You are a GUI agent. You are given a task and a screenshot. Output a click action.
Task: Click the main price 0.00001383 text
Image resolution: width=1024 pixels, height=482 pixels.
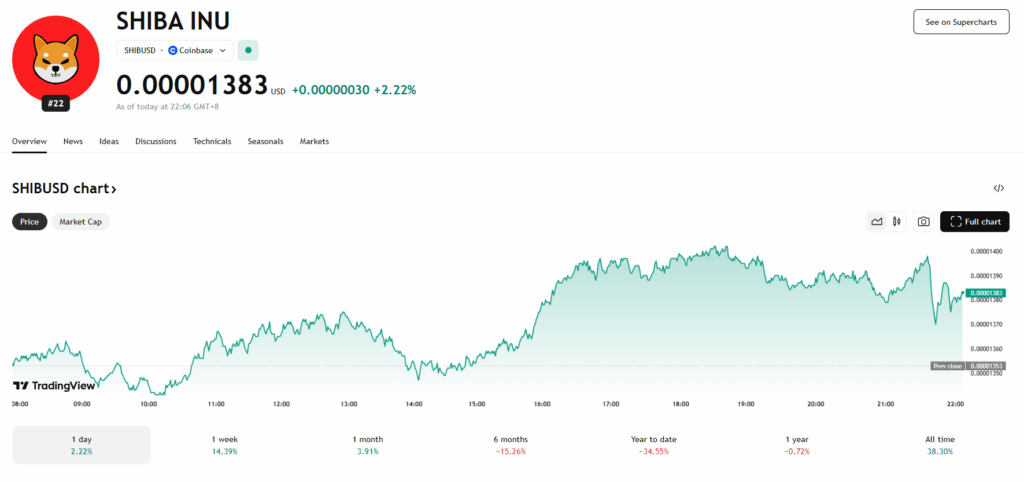192,86
